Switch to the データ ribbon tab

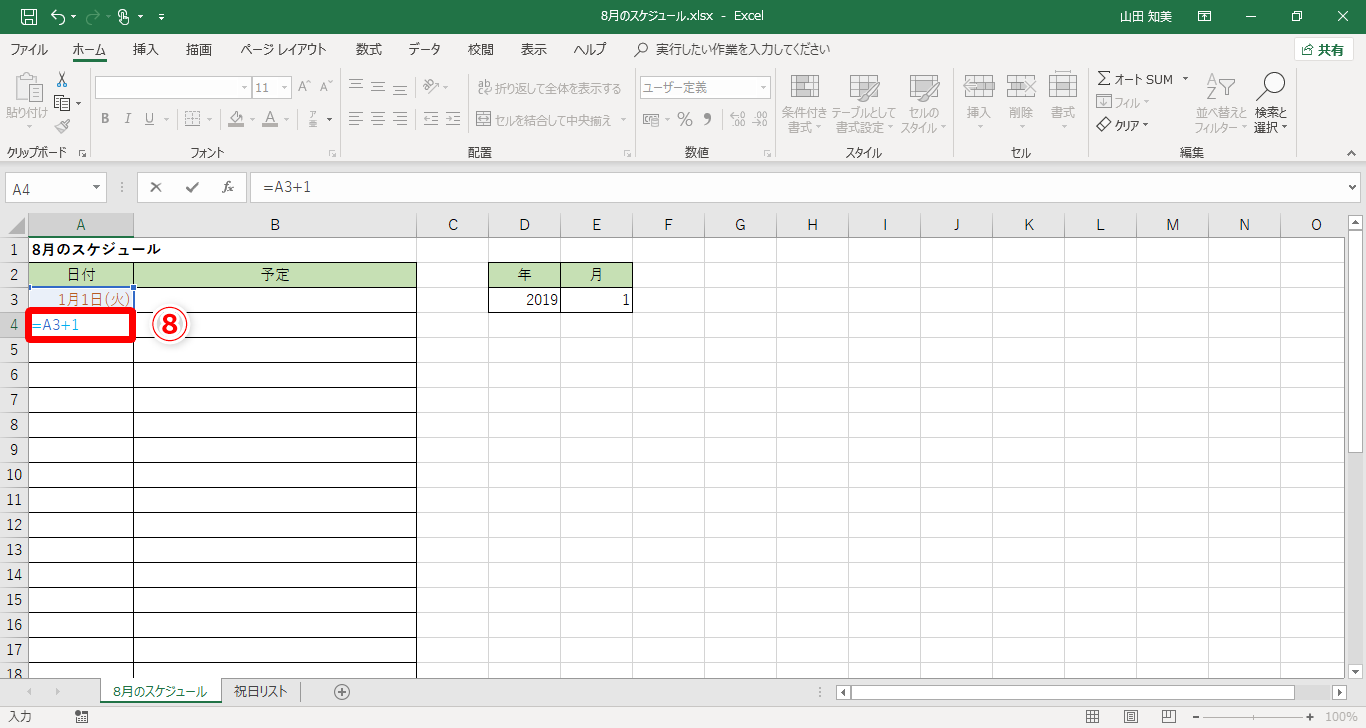coord(424,49)
